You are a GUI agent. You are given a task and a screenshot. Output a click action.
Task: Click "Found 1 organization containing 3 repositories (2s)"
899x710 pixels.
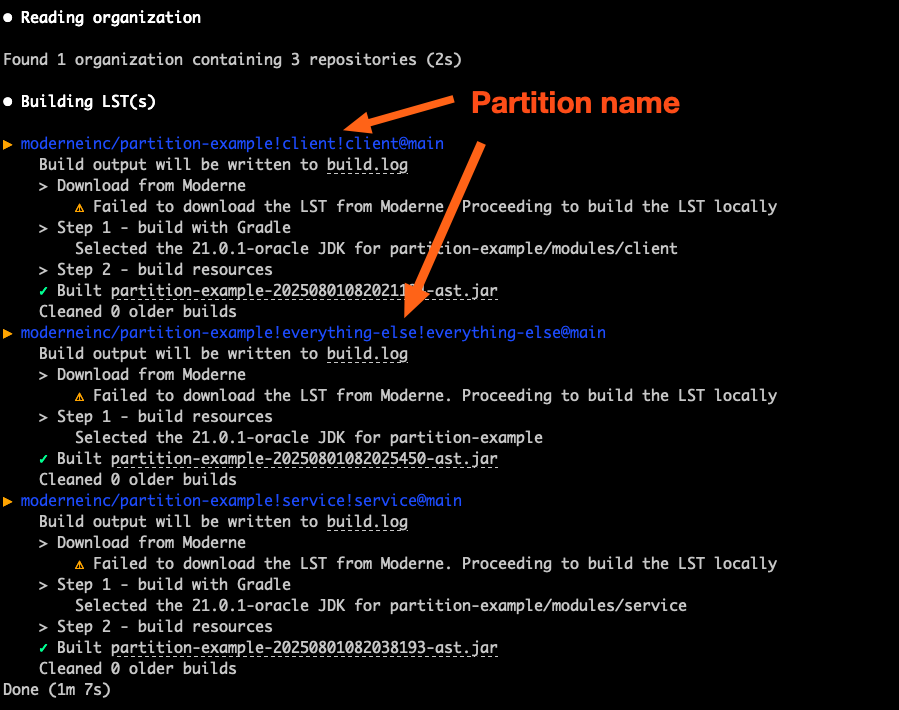coord(232,60)
